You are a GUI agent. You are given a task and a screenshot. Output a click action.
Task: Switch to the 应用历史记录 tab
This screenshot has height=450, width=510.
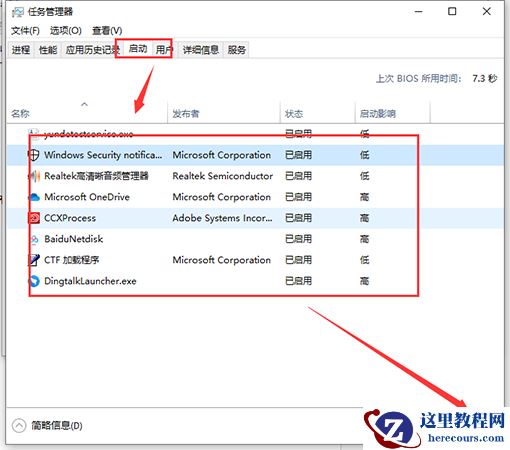pyautogui.click(x=91, y=50)
